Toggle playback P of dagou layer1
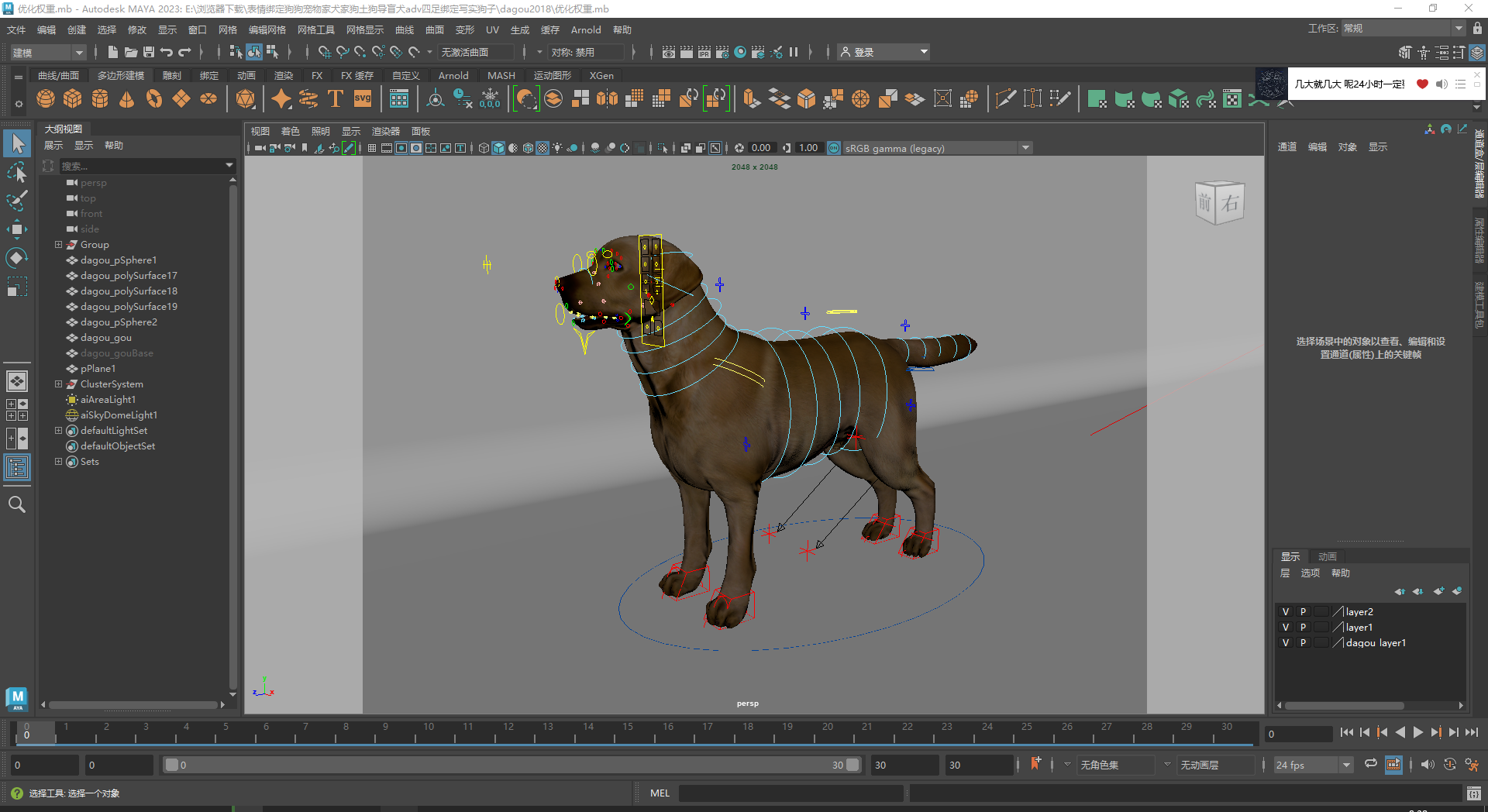 pos(1303,643)
